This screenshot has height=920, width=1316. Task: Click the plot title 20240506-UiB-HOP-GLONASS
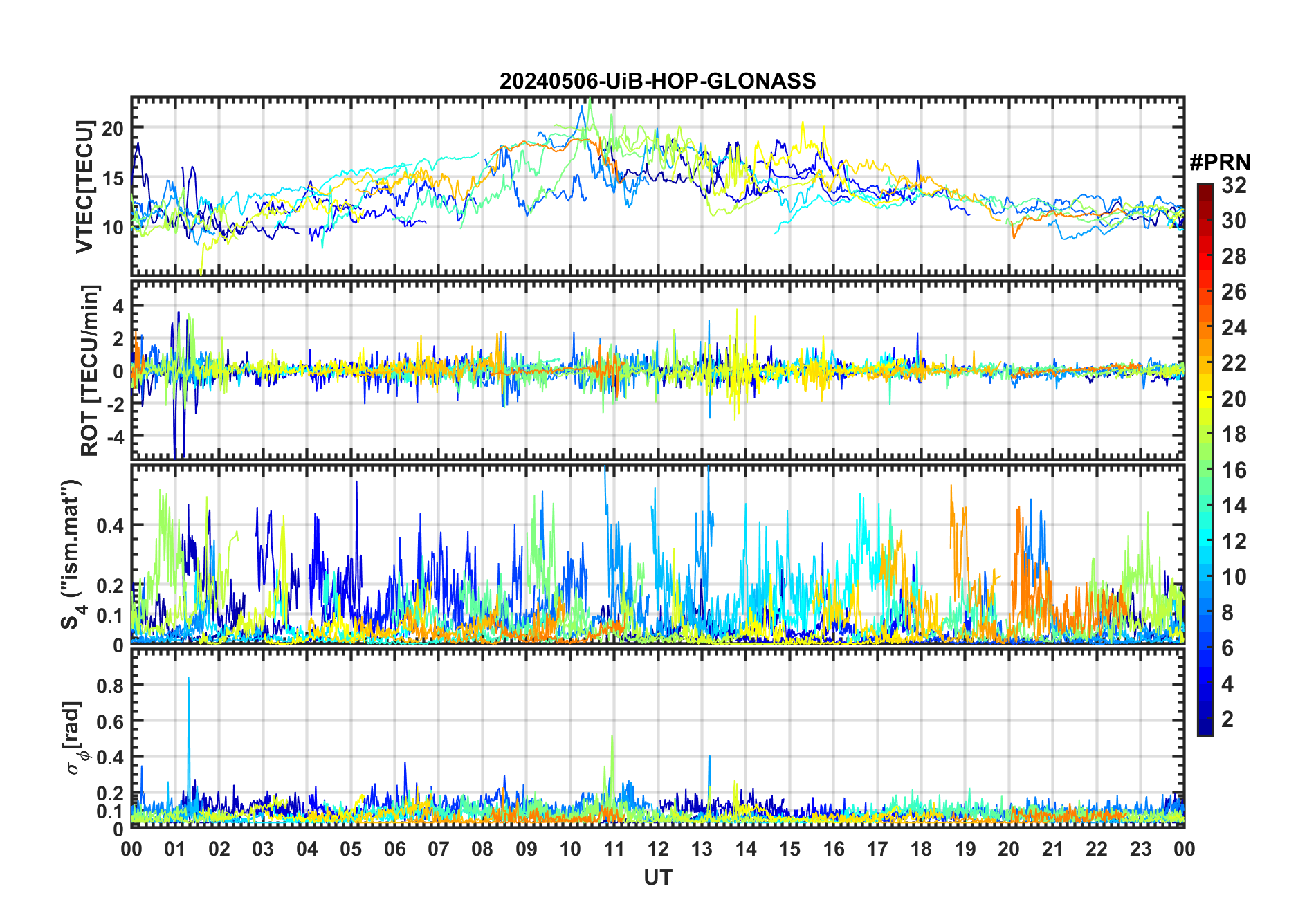pyautogui.click(x=657, y=81)
